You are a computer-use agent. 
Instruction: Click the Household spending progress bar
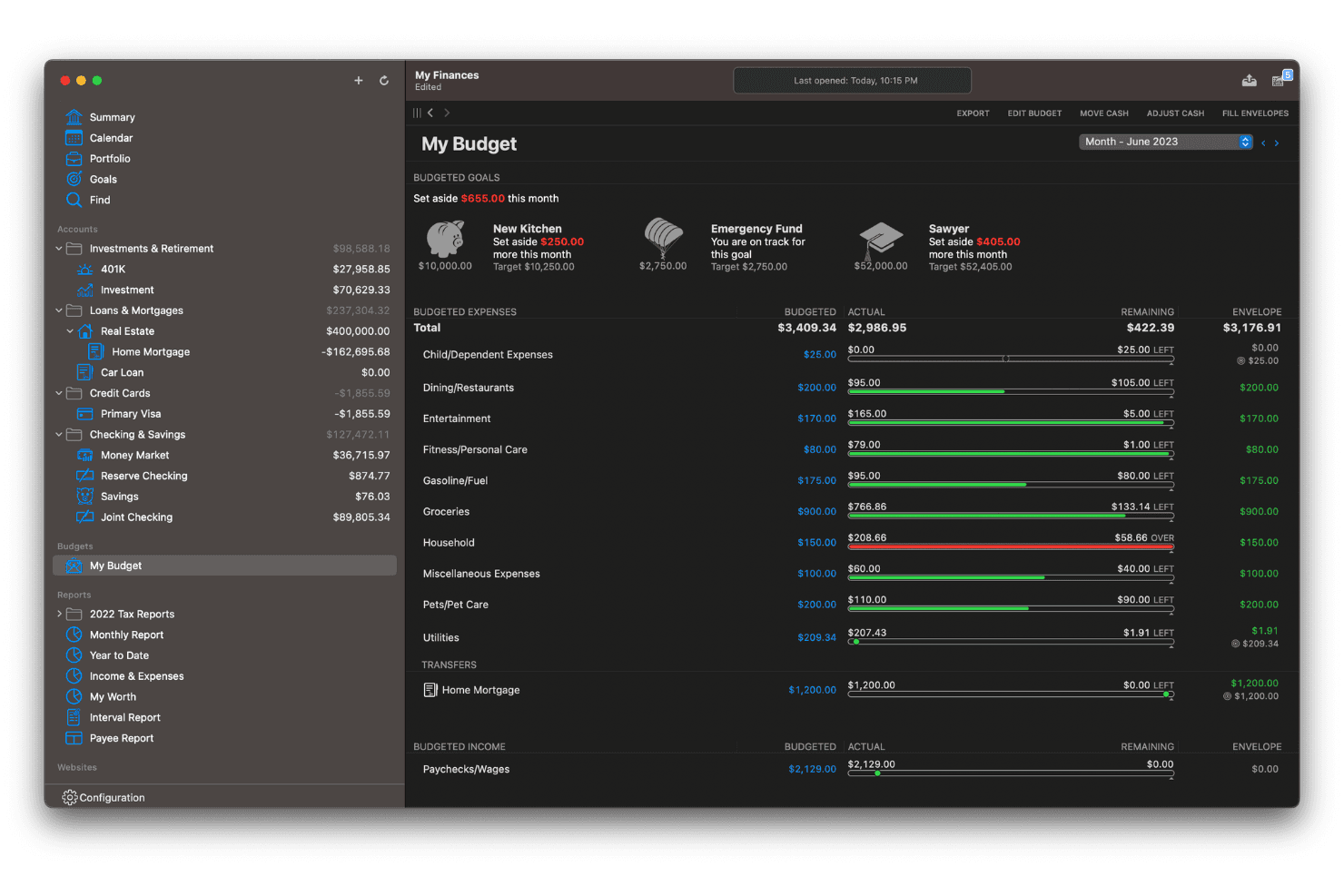pos(1011,546)
